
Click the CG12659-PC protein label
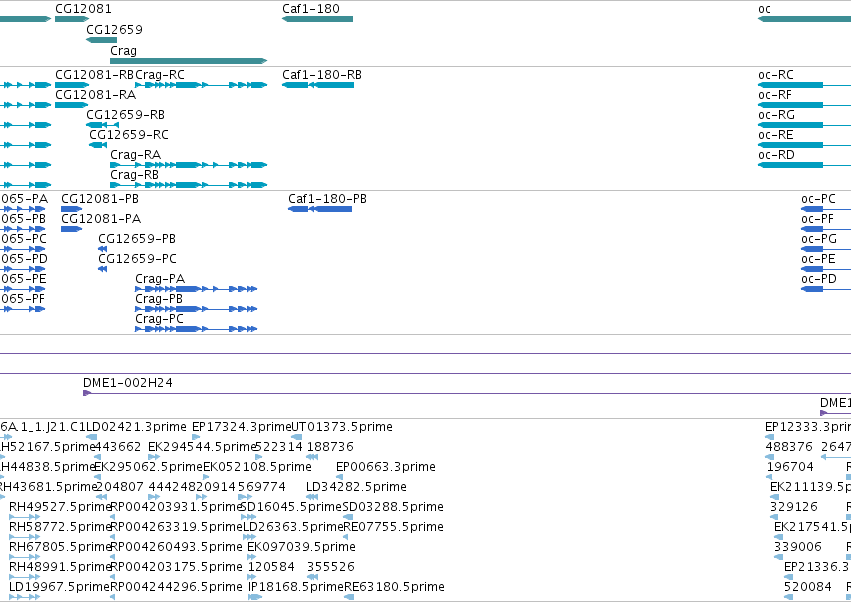tap(137, 259)
